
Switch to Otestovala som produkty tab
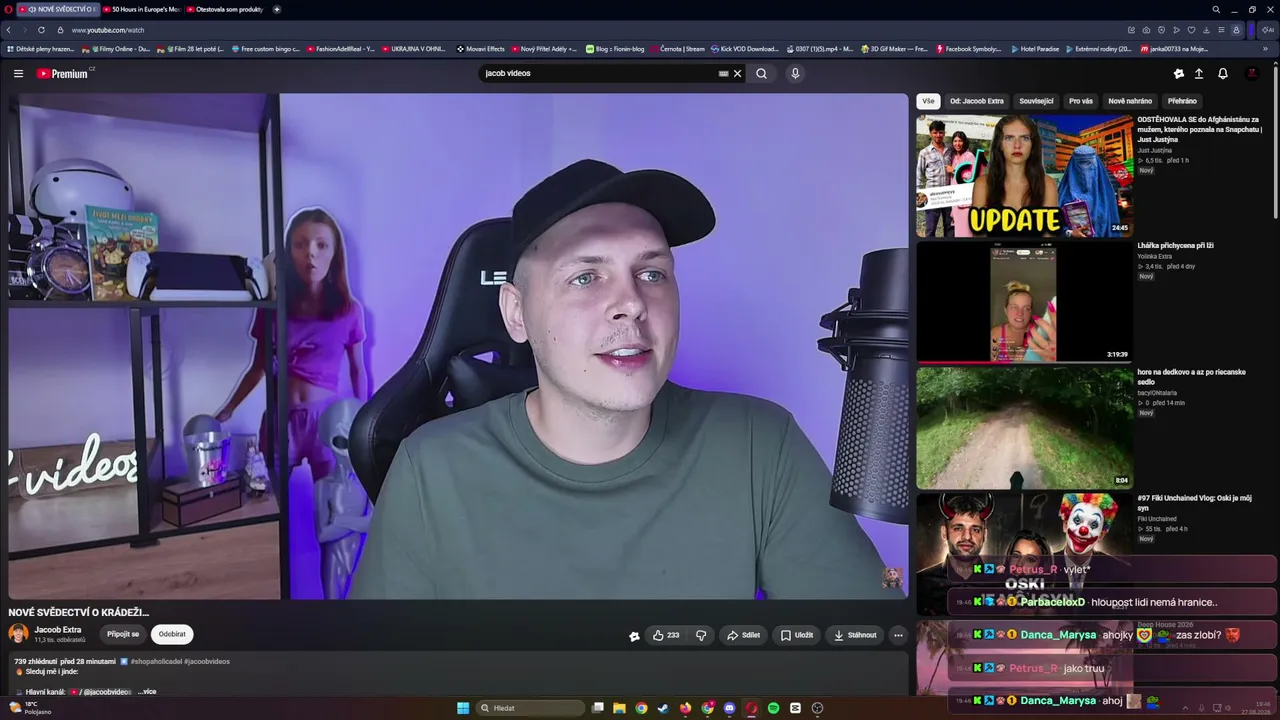[226, 9]
